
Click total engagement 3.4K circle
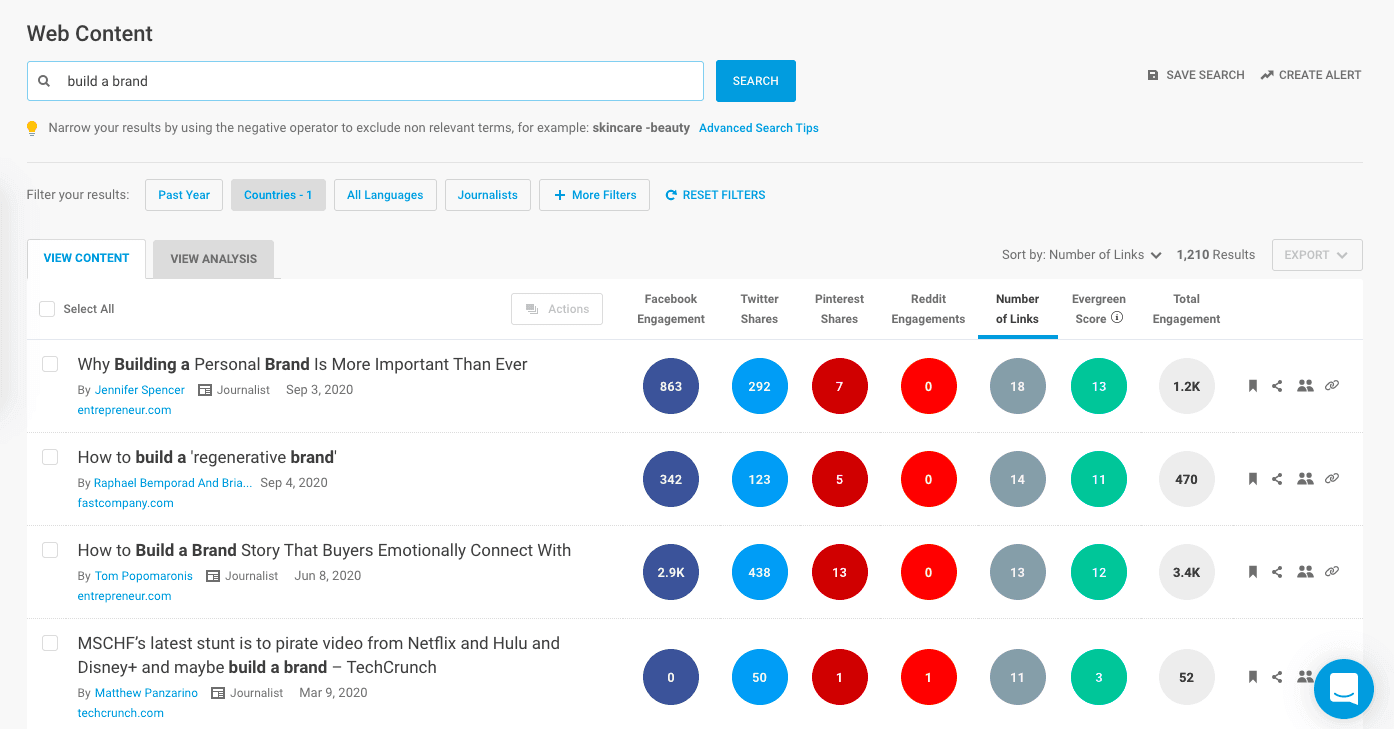[1186, 572]
